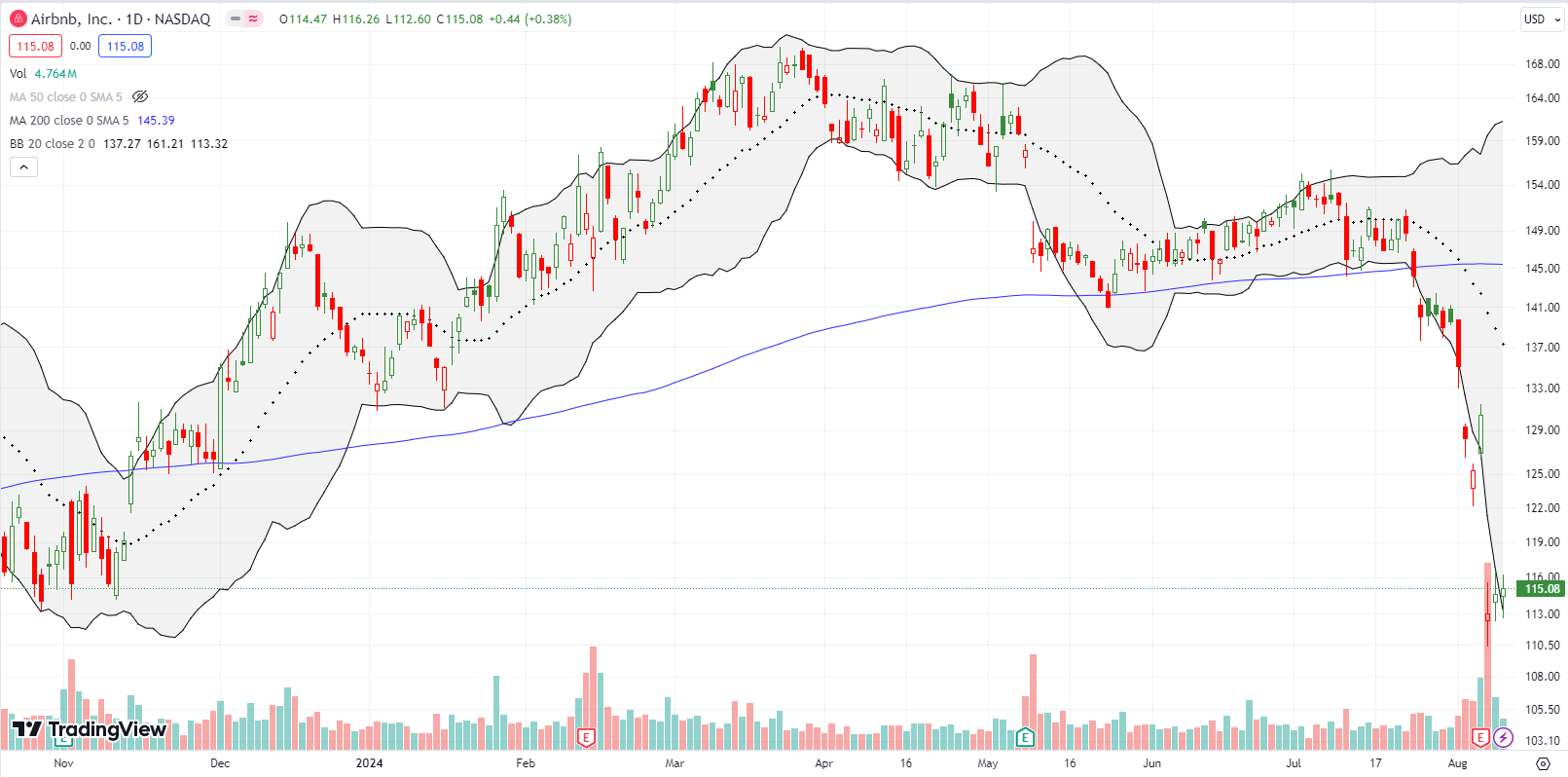Open the USD currency dropdown
Image resolution: width=1568 pixels, height=777 pixels.
tap(1541, 18)
